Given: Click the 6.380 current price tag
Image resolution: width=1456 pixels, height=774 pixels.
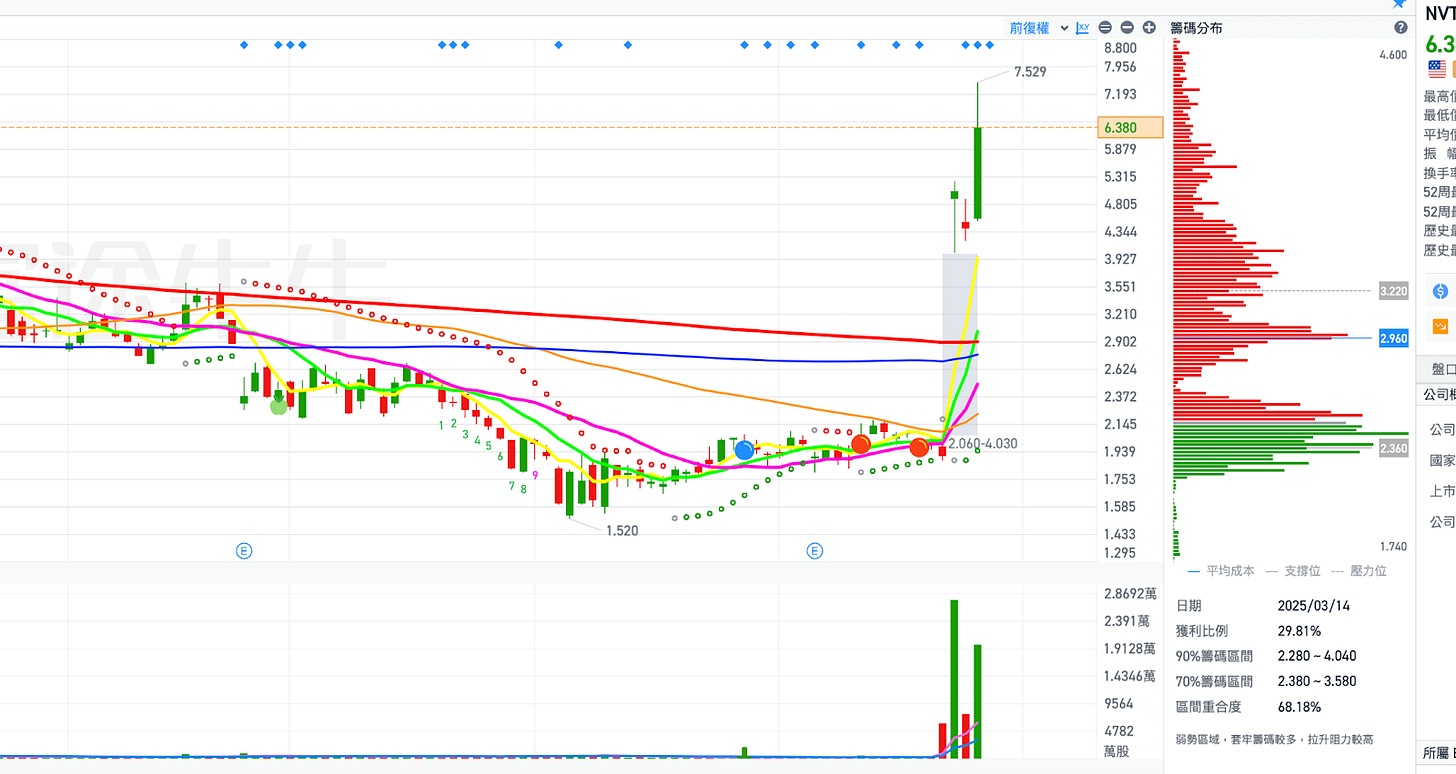Looking at the screenshot, I should (x=1130, y=127).
